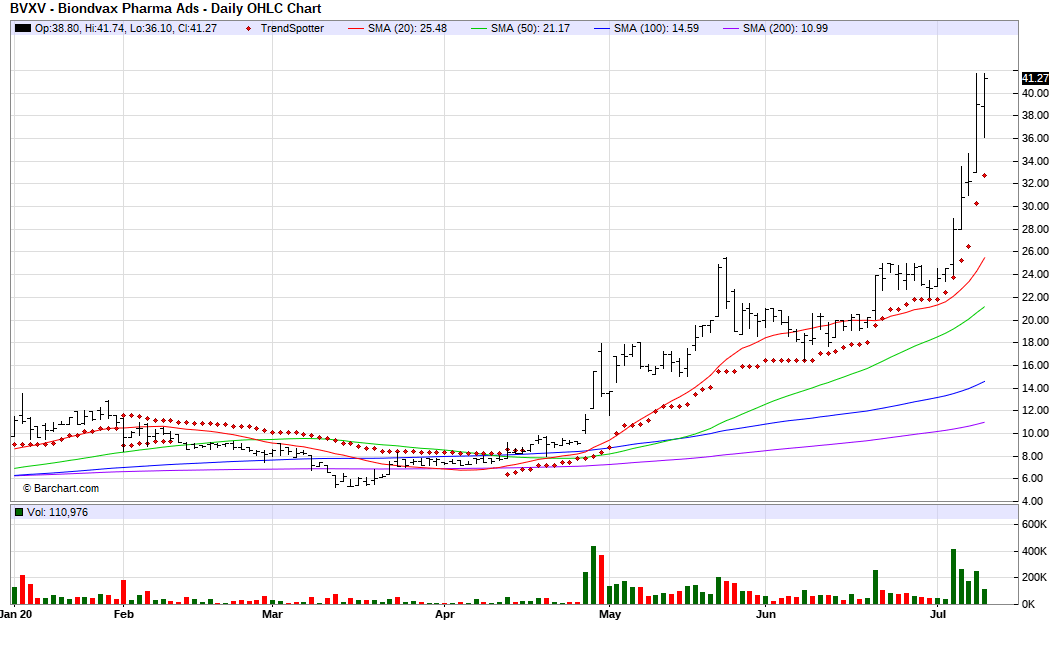Click the 600K volume axis label

pyautogui.click(x=1035, y=525)
